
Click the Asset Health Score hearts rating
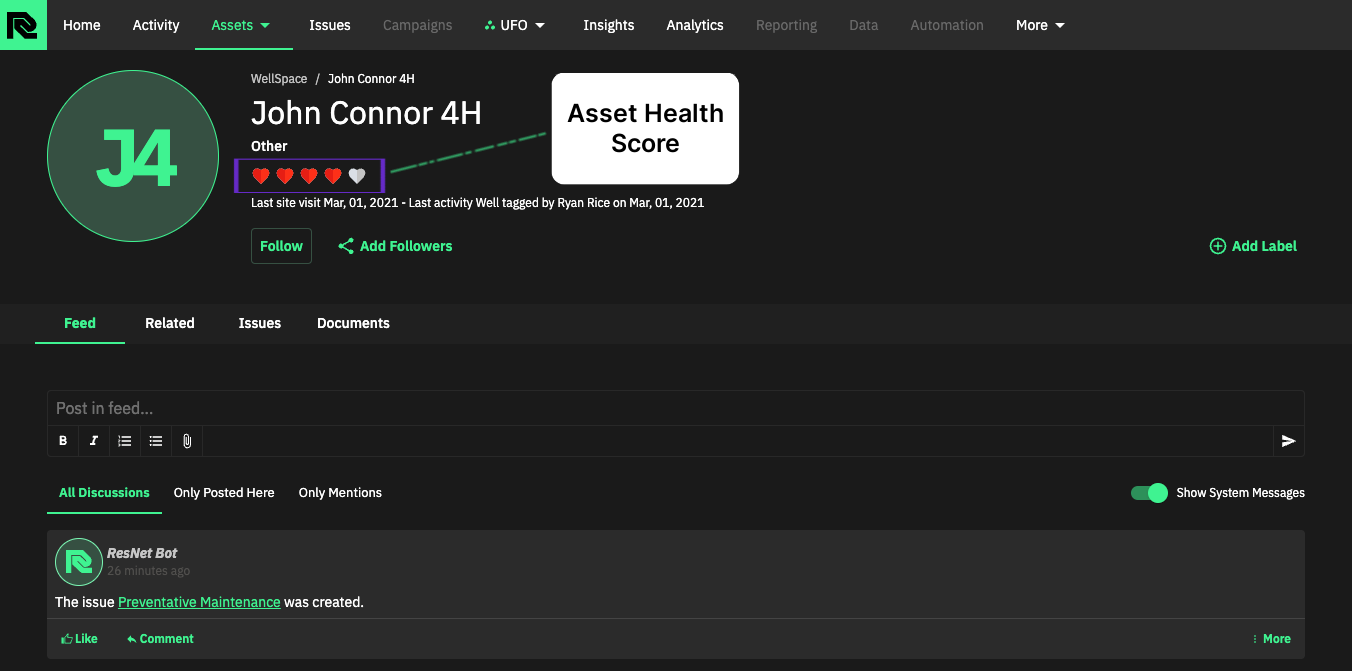pyautogui.click(x=308, y=175)
